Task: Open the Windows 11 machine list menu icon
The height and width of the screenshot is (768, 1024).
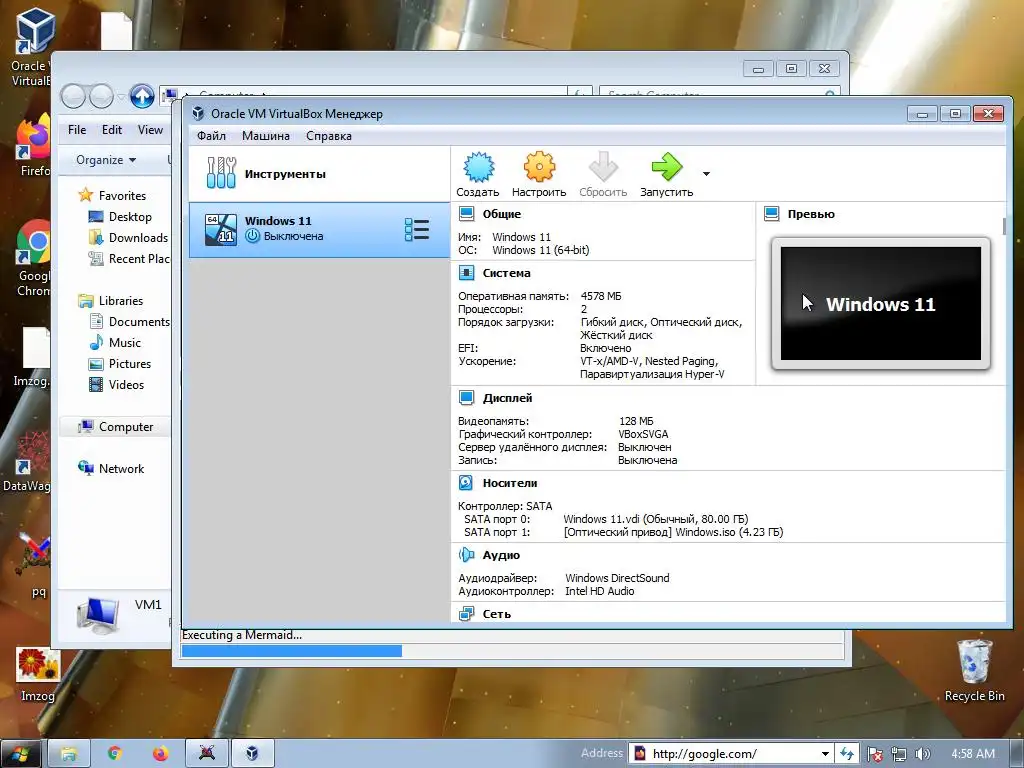Action: (x=417, y=229)
